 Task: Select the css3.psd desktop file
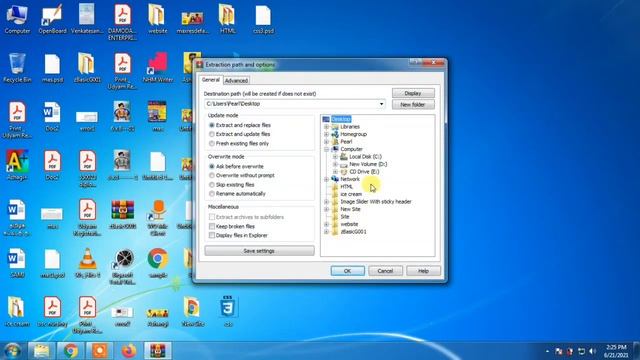263,19
